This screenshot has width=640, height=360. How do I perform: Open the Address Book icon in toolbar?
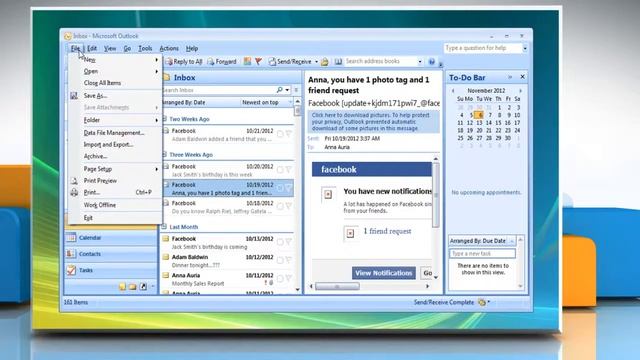(x=338, y=62)
